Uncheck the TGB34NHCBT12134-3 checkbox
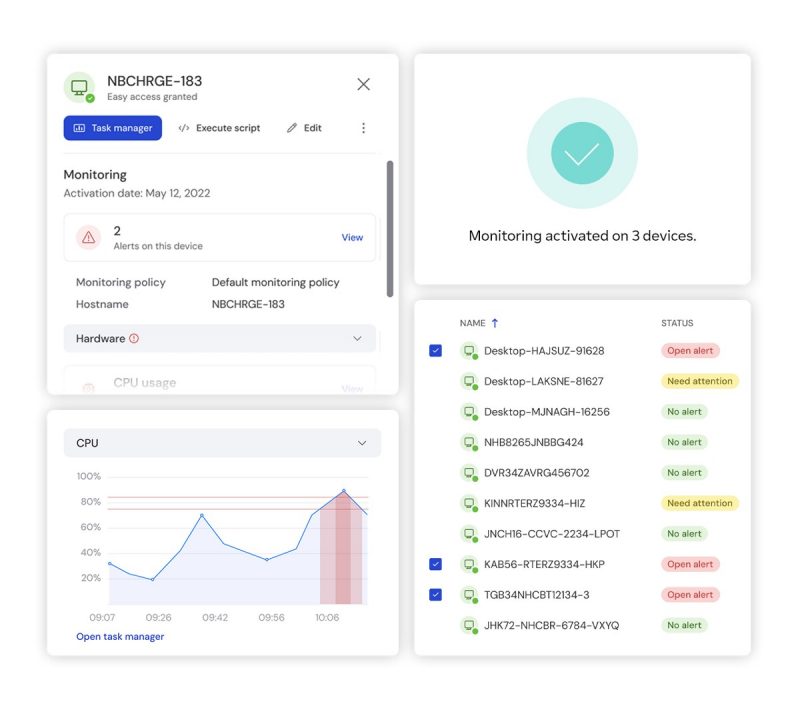Screen dimensions: 800x710 click(x=435, y=595)
